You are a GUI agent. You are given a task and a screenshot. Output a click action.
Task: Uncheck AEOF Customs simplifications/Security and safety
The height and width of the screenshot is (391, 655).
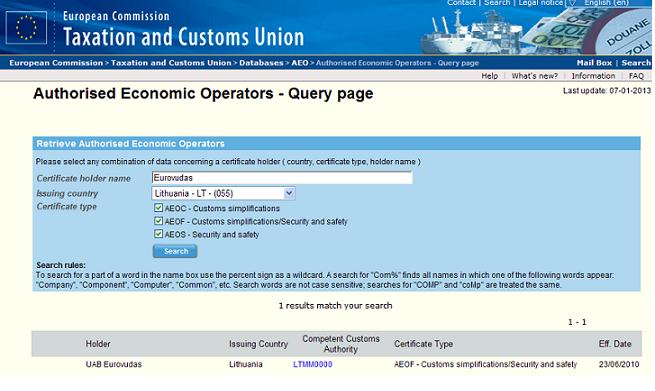pos(158,221)
